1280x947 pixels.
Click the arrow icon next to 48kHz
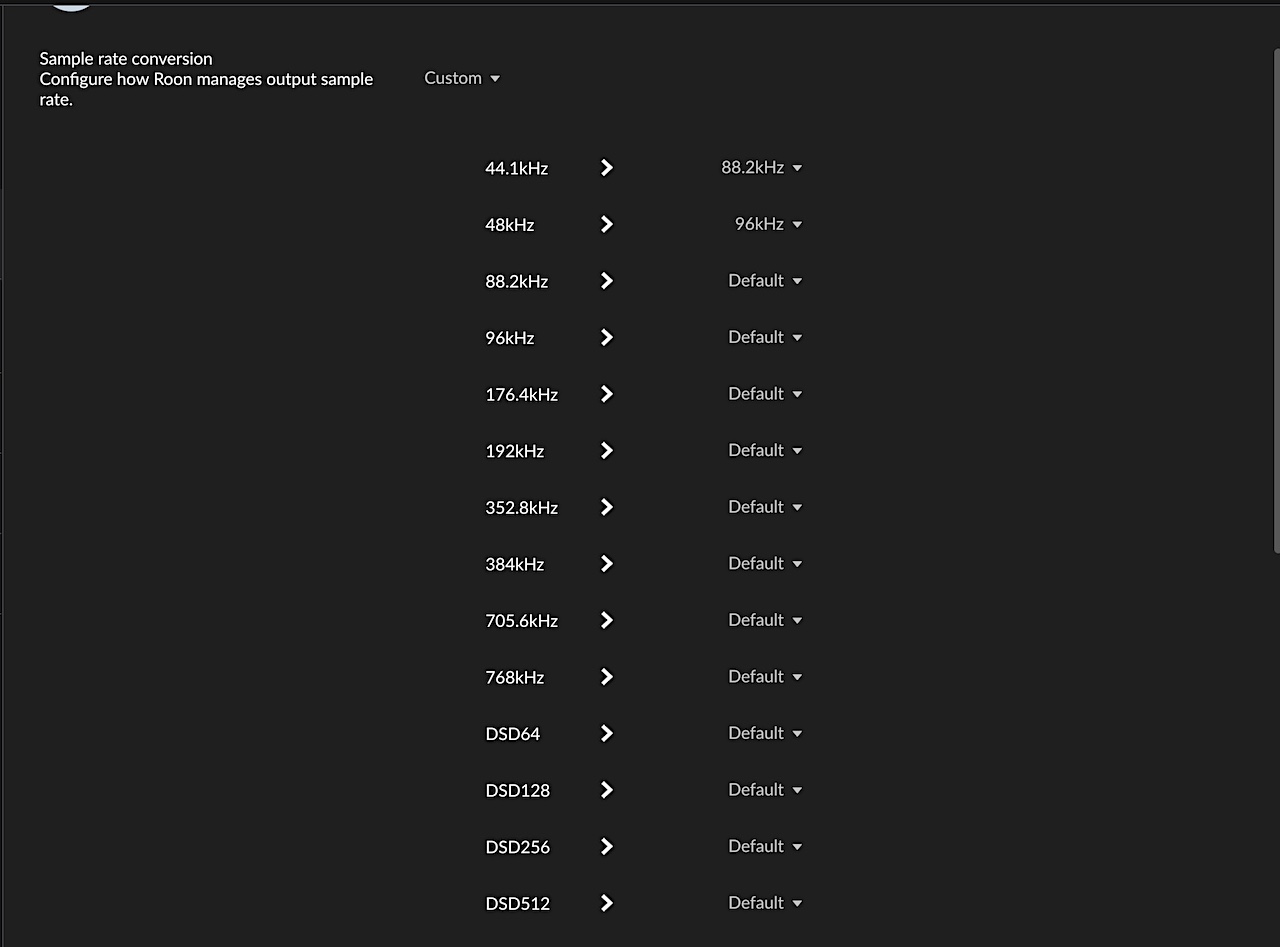606,224
